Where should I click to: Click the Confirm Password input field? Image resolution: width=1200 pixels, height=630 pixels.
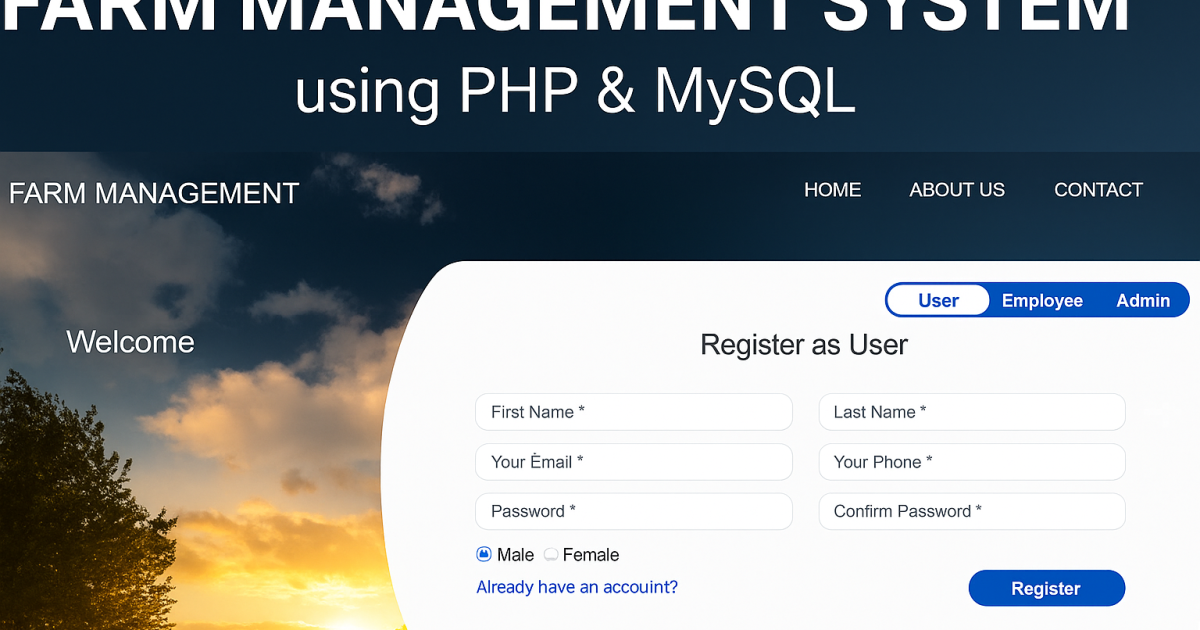pyautogui.click(x=971, y=511)
